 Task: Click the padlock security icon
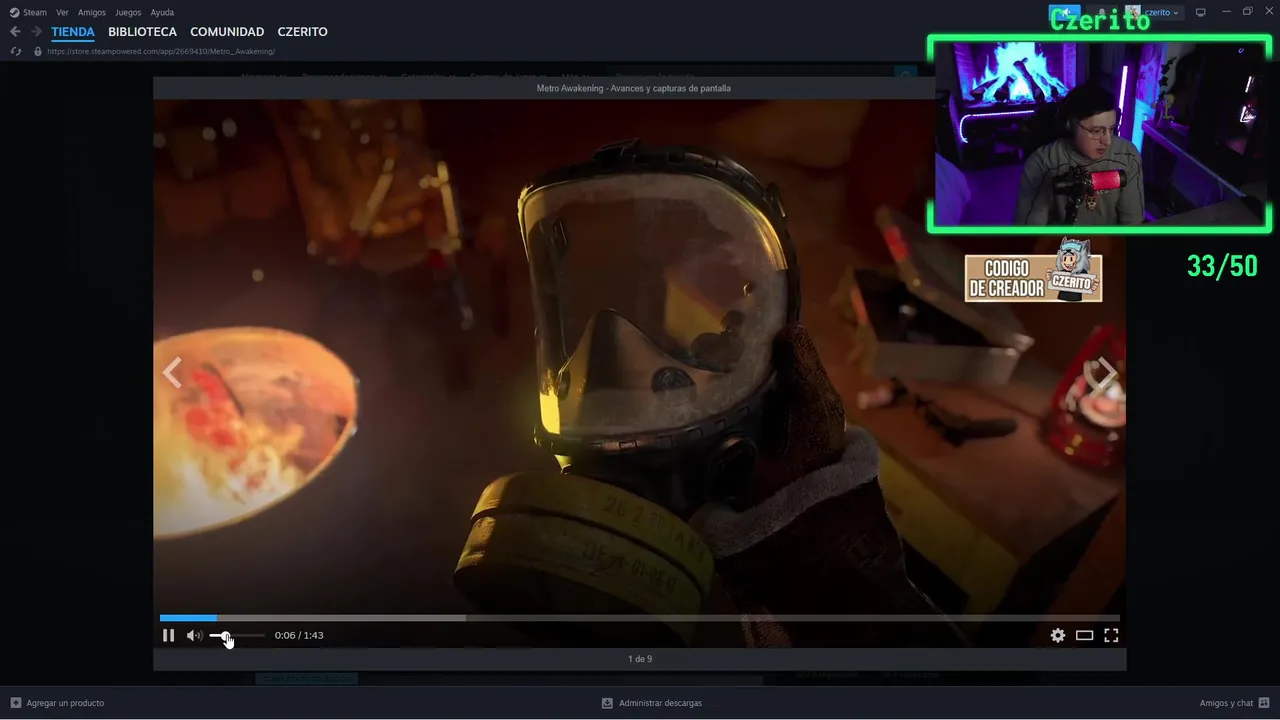[x=38, y=51]
